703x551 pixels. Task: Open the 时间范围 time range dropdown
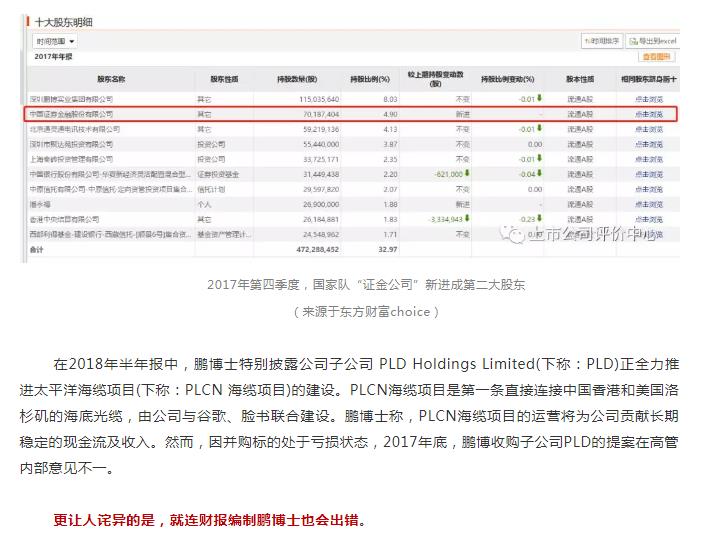[x=55, y=41]
